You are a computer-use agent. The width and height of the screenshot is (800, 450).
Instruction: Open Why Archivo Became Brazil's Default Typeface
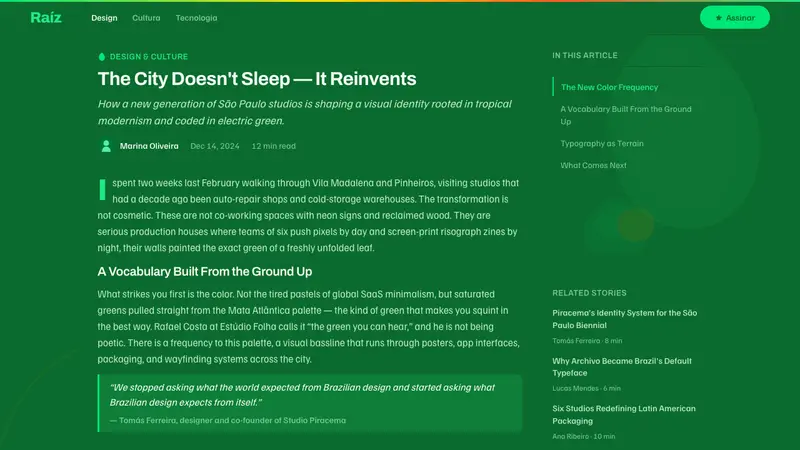(x=622, y=367)
